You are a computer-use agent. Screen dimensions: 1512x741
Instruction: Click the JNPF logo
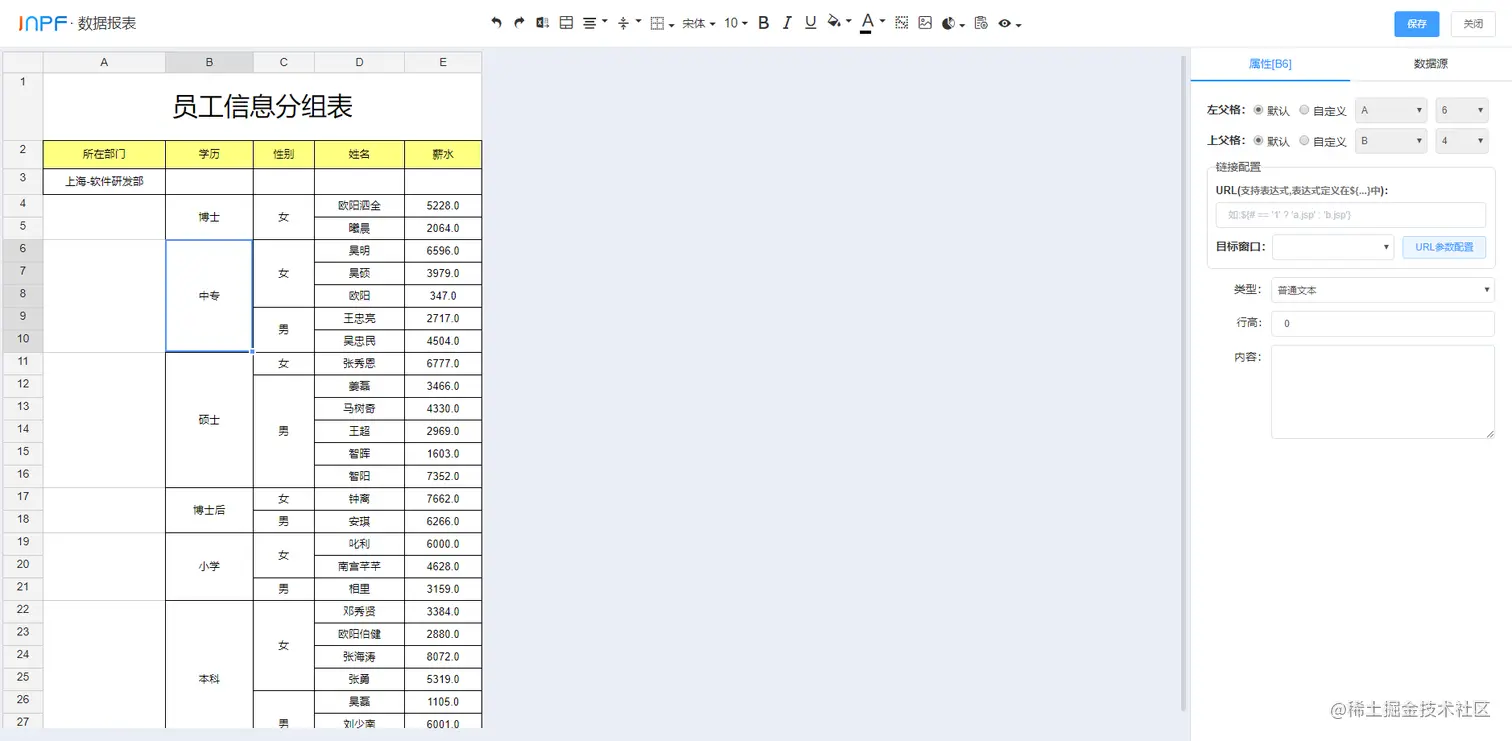43,23
